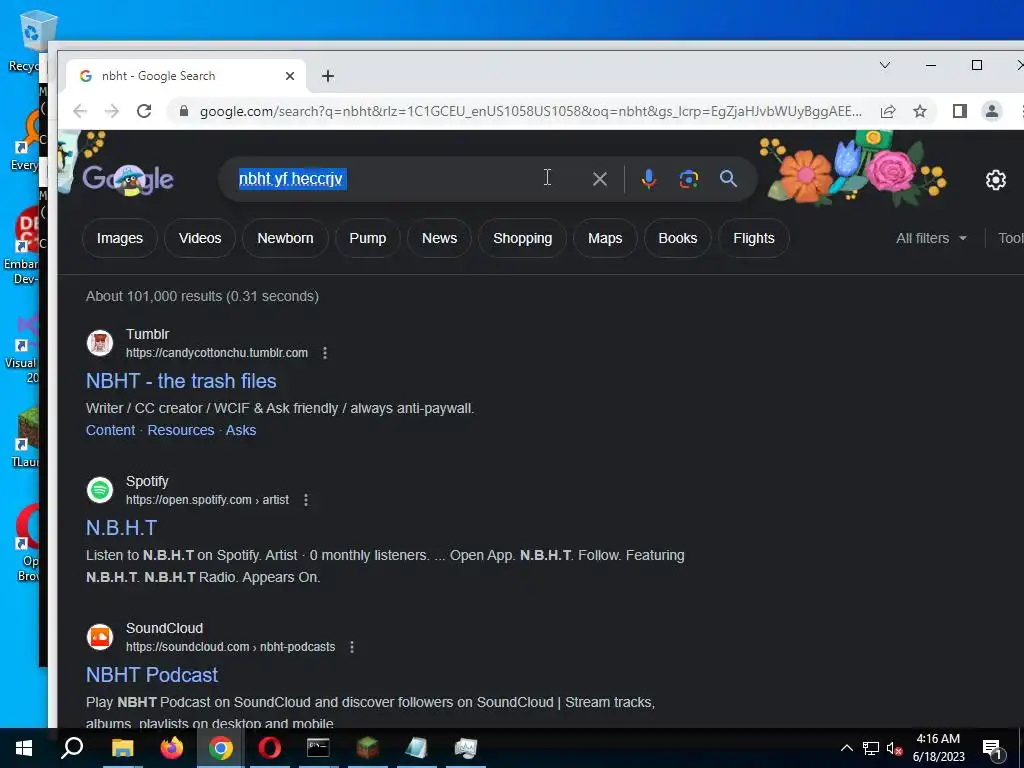
Task: Clear the search box with the X
Action: click(x=600, y=179)
